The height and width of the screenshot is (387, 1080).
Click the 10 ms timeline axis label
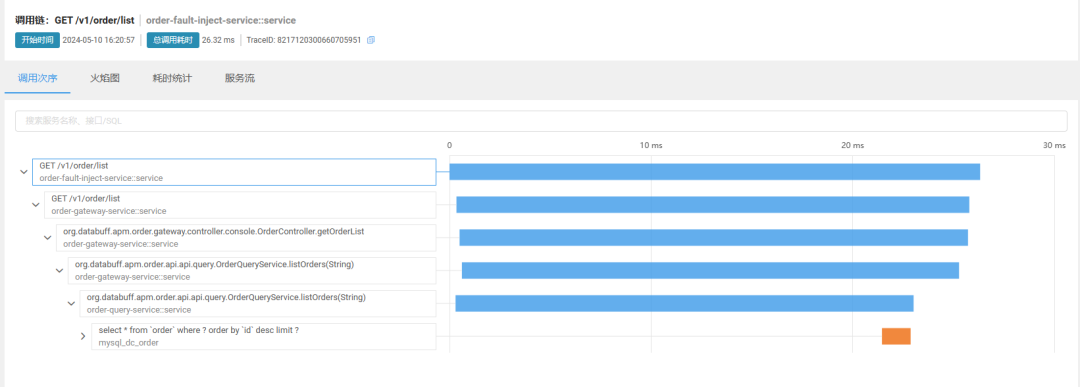[x=652, y=145]
